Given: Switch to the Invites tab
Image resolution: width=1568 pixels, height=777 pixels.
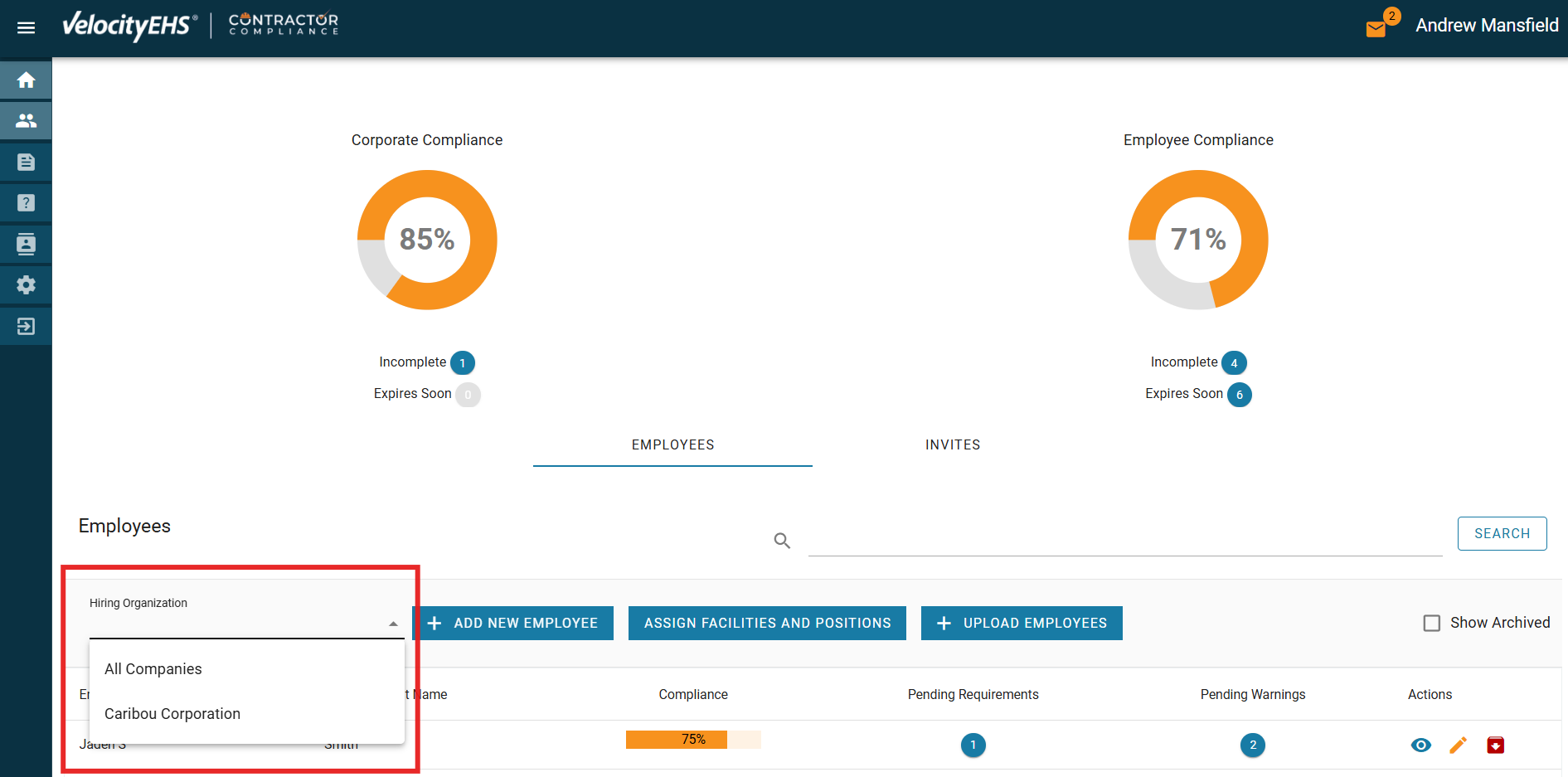Looking at the screenshot, I should (952, 445).
